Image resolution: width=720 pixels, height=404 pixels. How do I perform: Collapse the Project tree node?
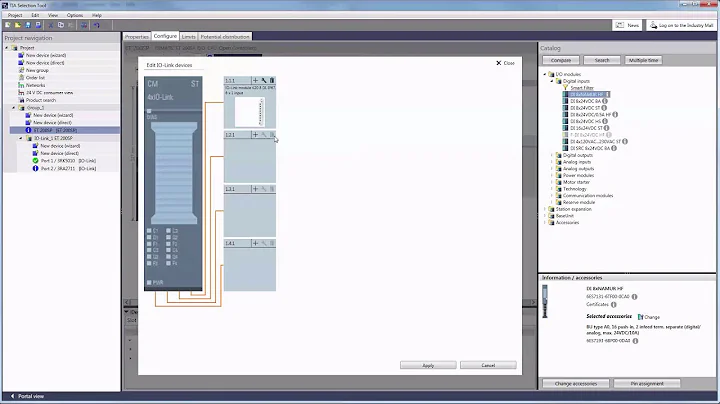[x=7, y=48]
